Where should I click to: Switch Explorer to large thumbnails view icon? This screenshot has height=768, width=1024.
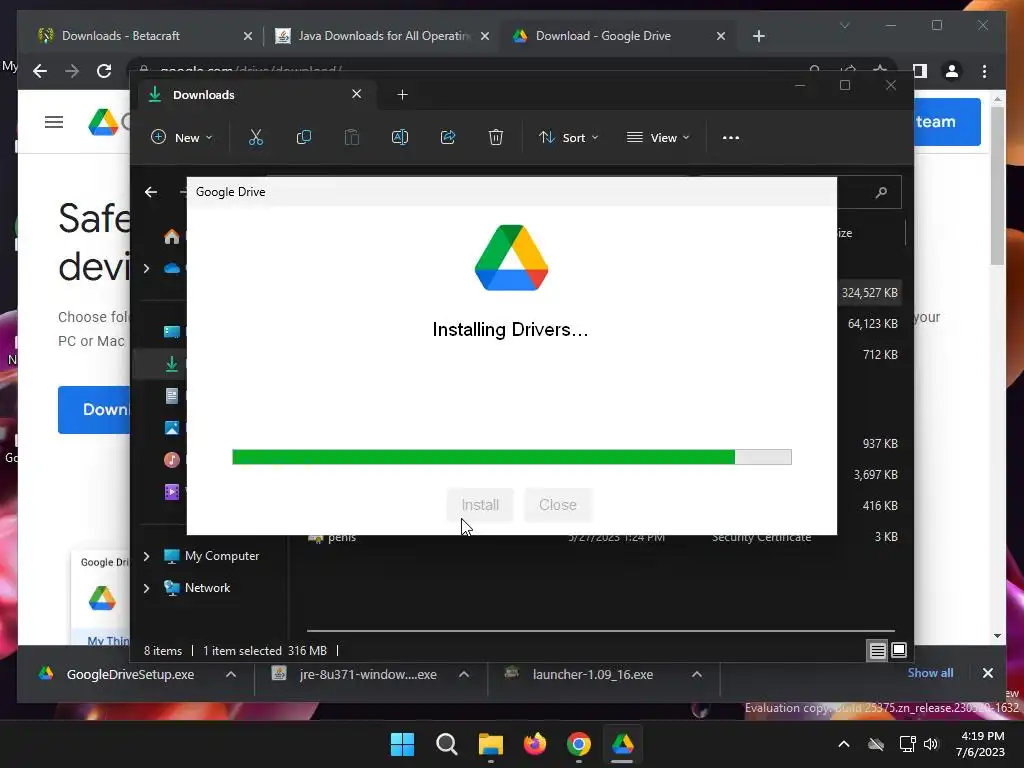point(899,650)
